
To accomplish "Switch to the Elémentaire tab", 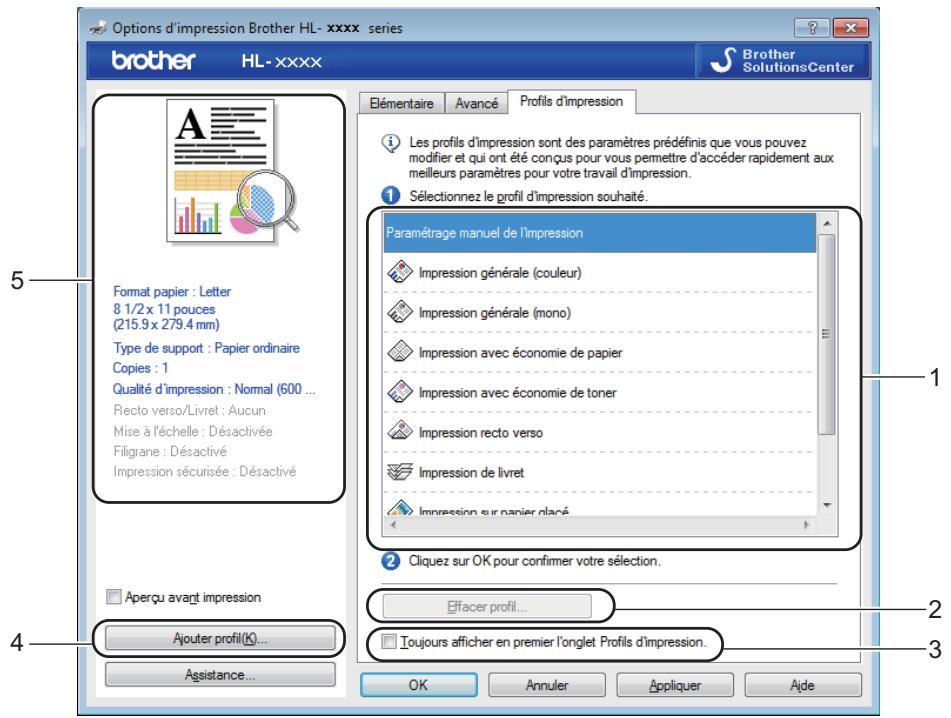I will 402,103.
